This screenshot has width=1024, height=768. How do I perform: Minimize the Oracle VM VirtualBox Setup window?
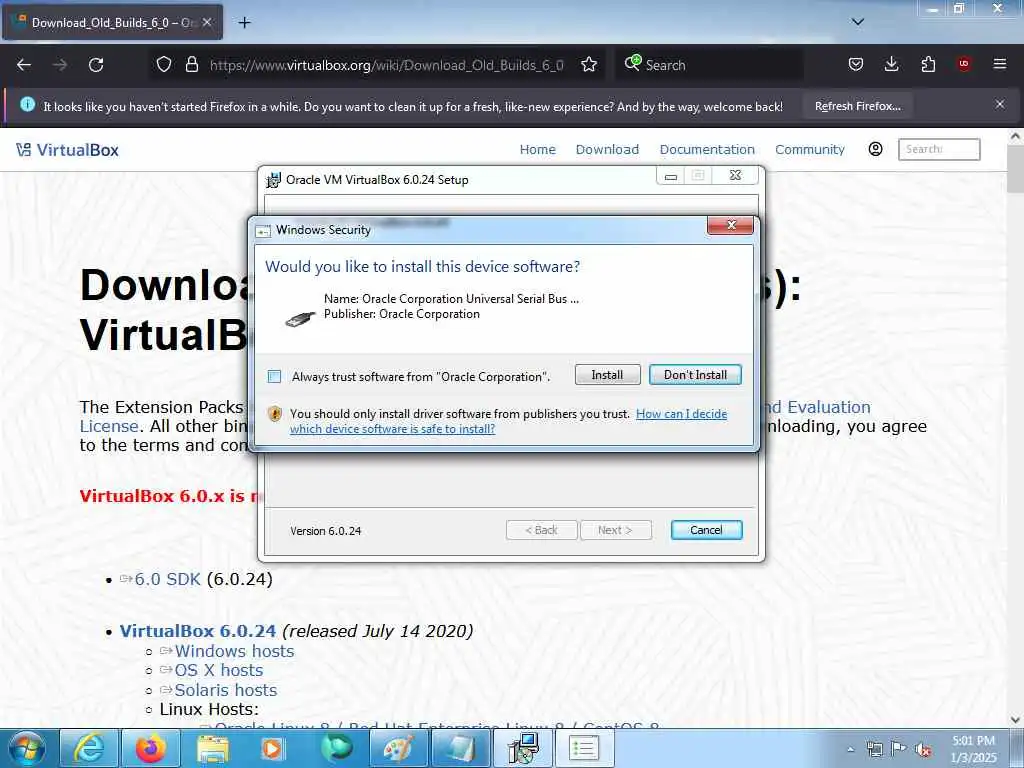pos(671,176)
